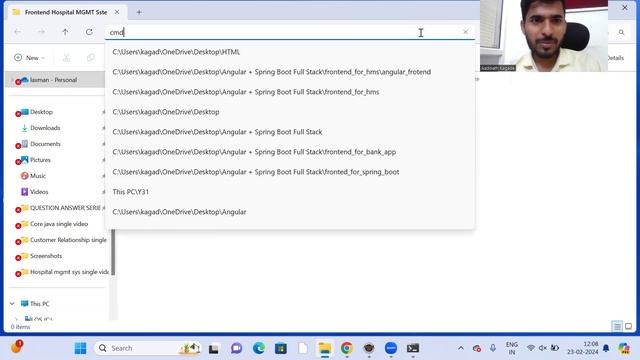The width and height of the screenshot is (640, 360).
Task: Select Angular + Spring Boot Full Stack suggestion
Action: [290, 132]
